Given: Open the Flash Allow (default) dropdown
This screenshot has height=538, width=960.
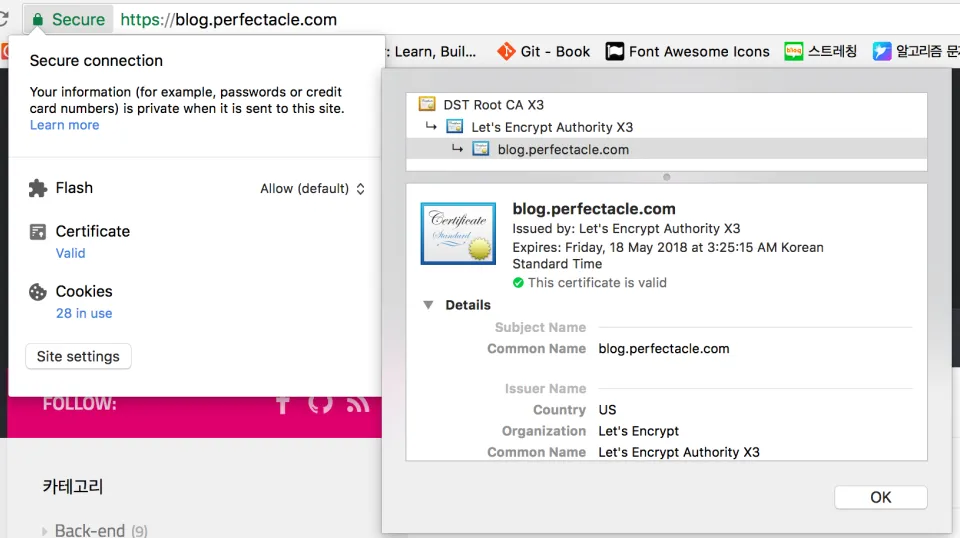Looking at the screenshot, I should pyautogui.click(x=313, y=189).
